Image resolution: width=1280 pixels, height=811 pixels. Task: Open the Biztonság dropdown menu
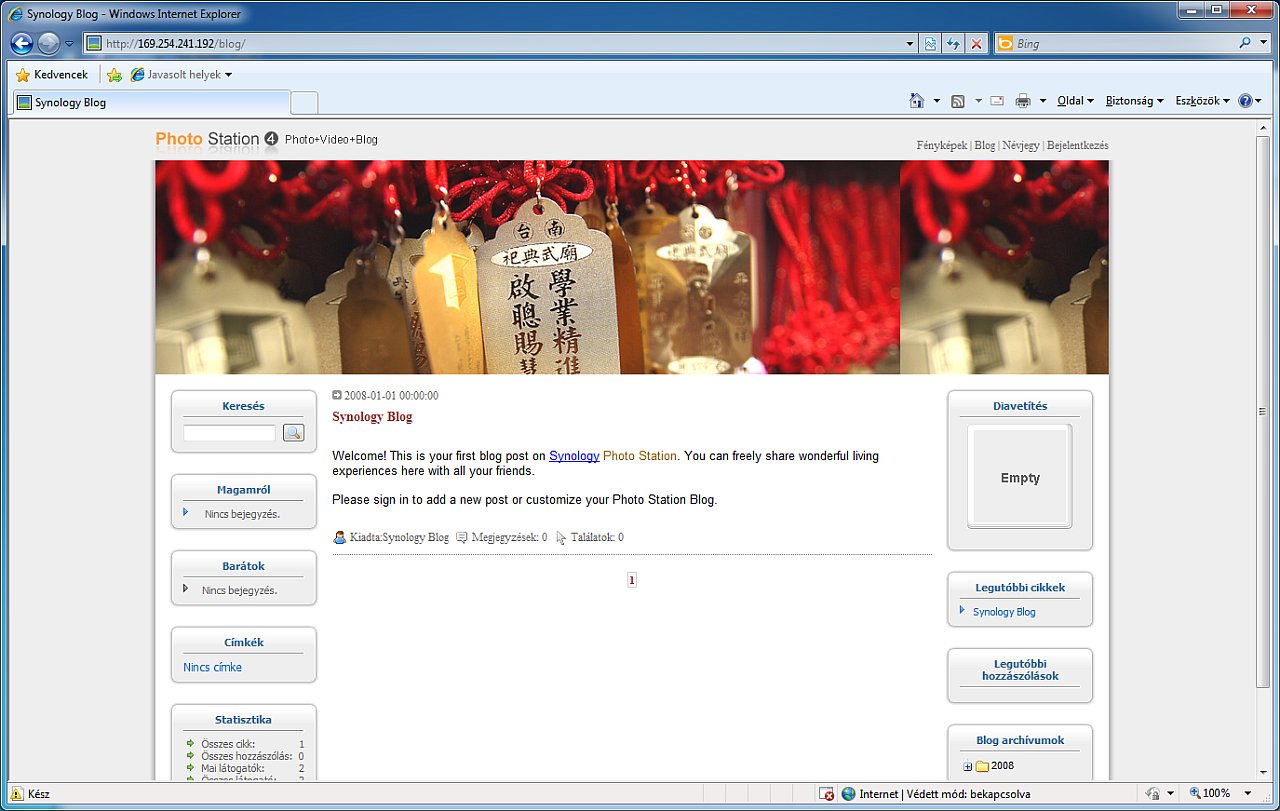(1134, 101)
